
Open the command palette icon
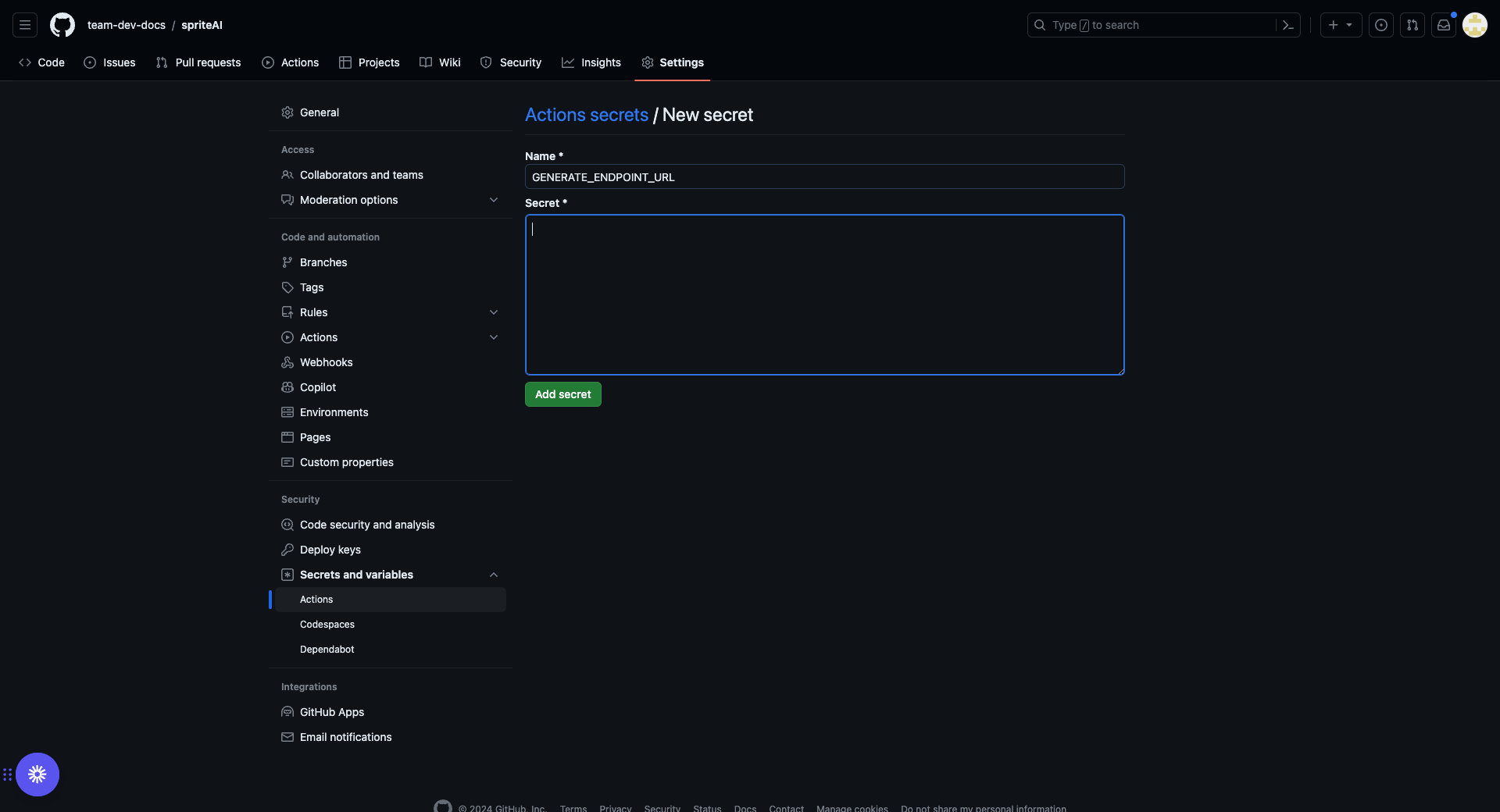tap(1288, 25)
